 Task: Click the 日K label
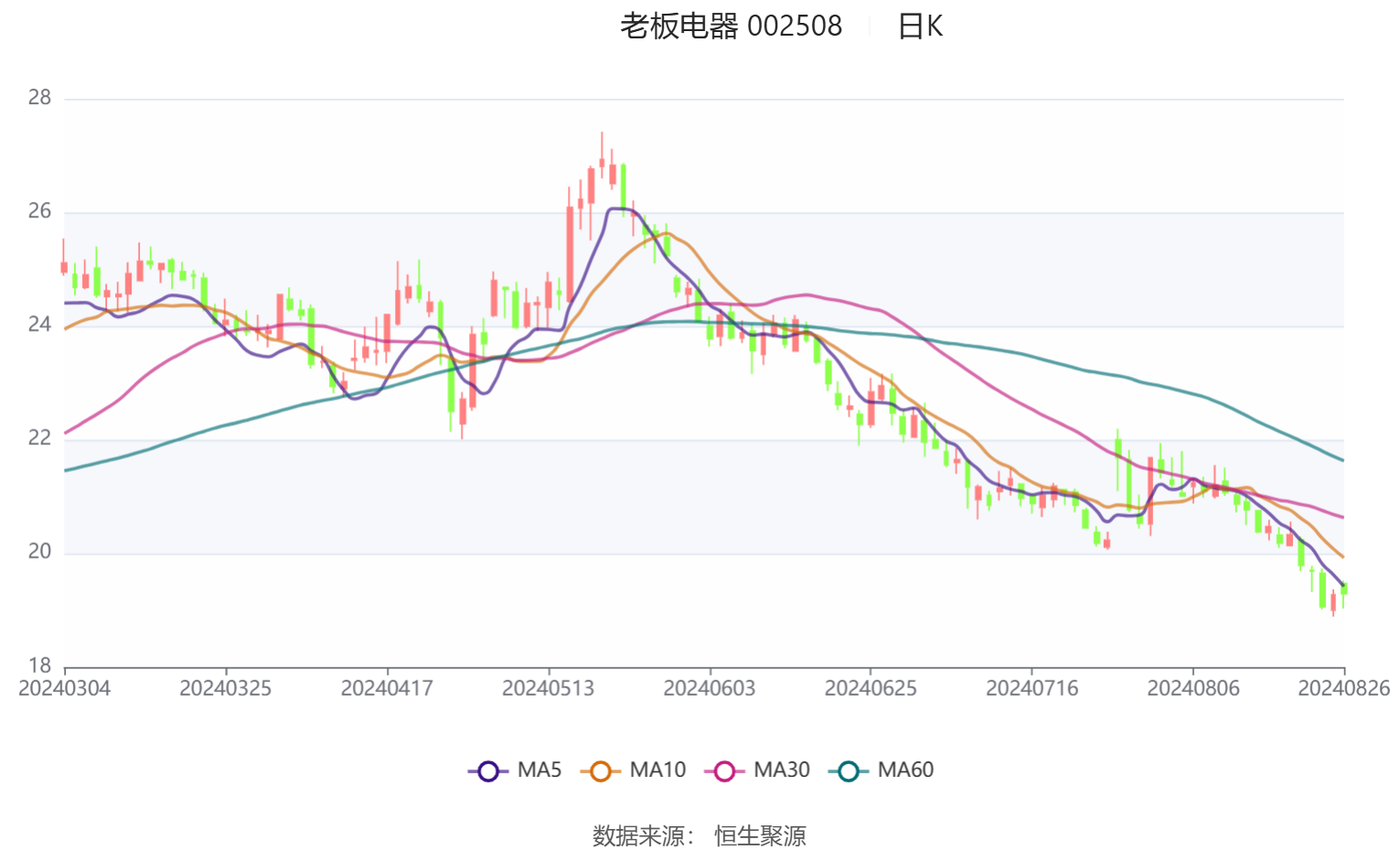coord(920,26)
